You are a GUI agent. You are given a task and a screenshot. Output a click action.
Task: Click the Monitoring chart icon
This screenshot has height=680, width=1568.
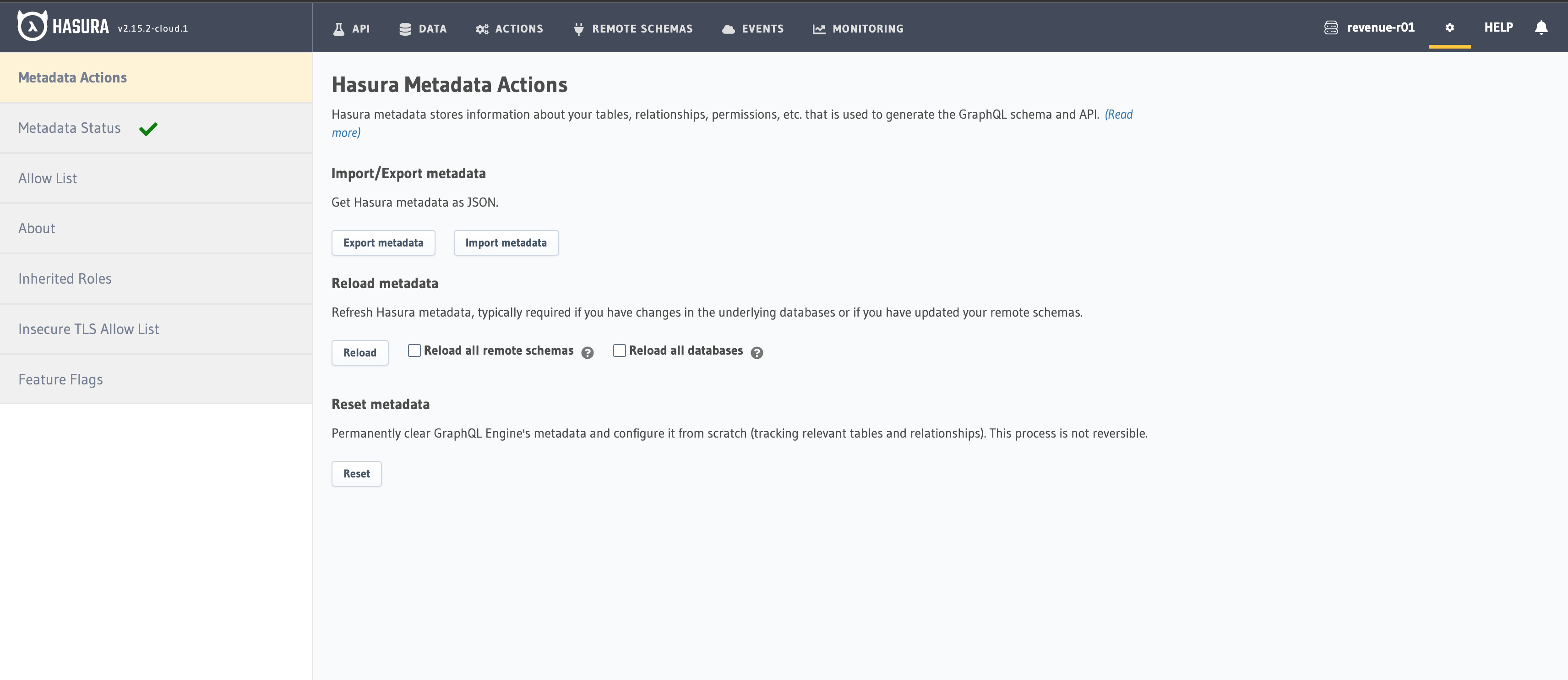[x=819, y=28]
